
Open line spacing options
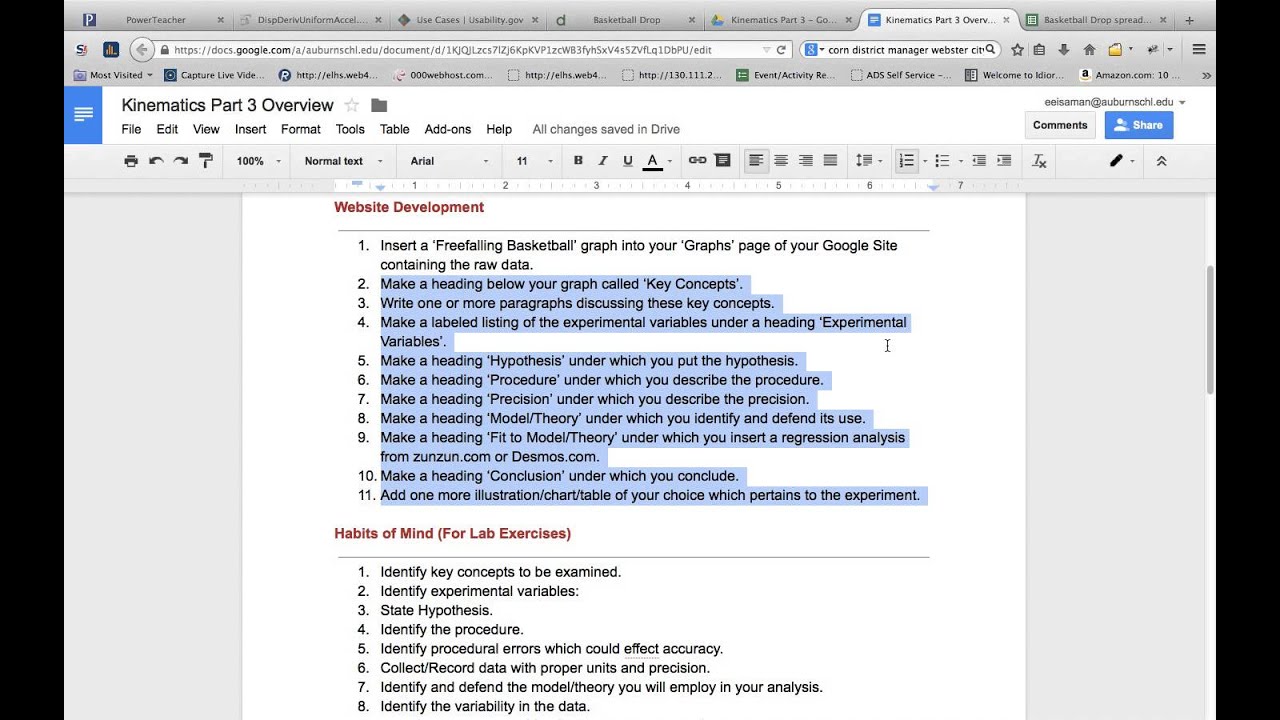867,161
